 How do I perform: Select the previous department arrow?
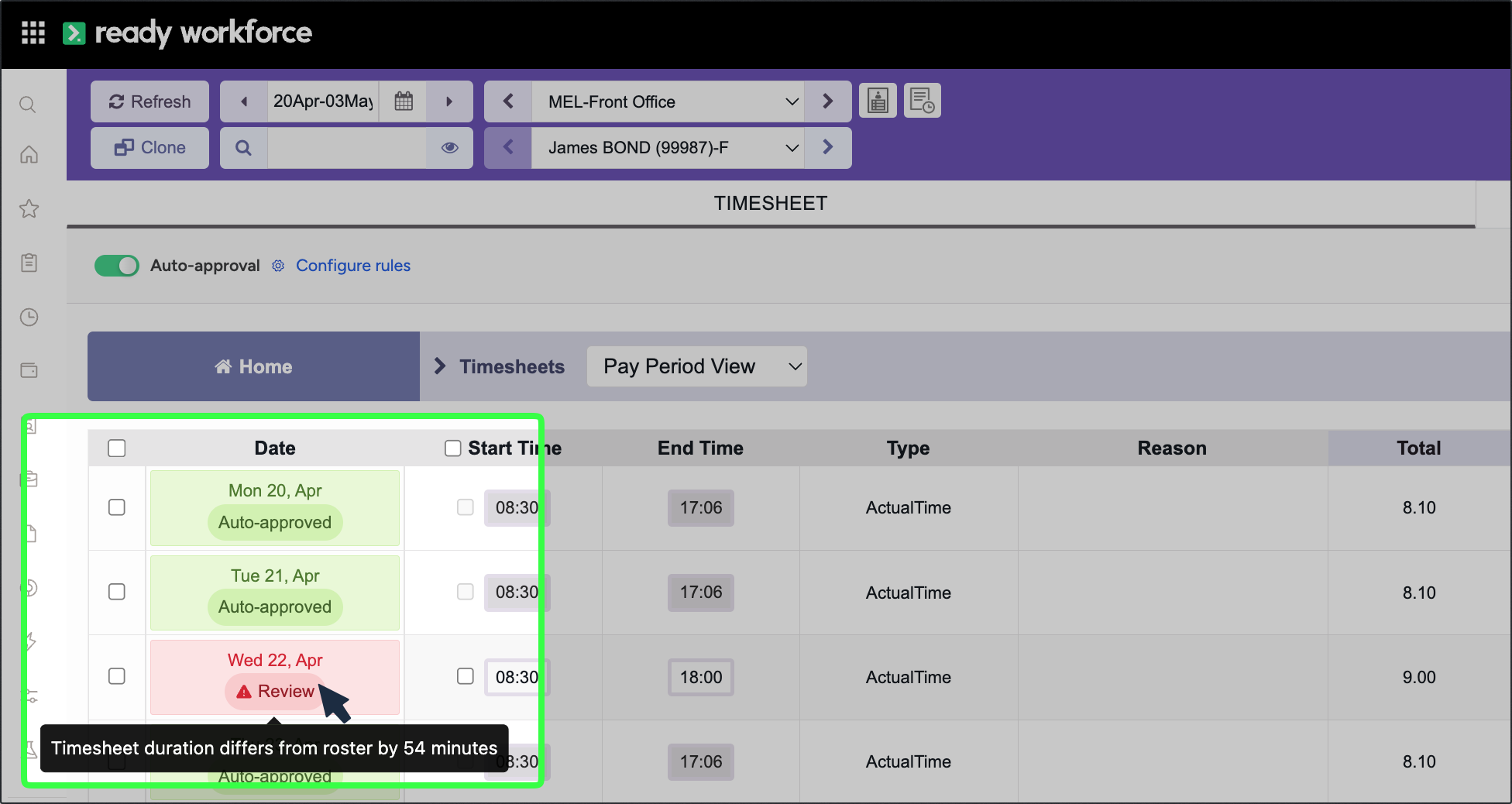pos(508,101)
